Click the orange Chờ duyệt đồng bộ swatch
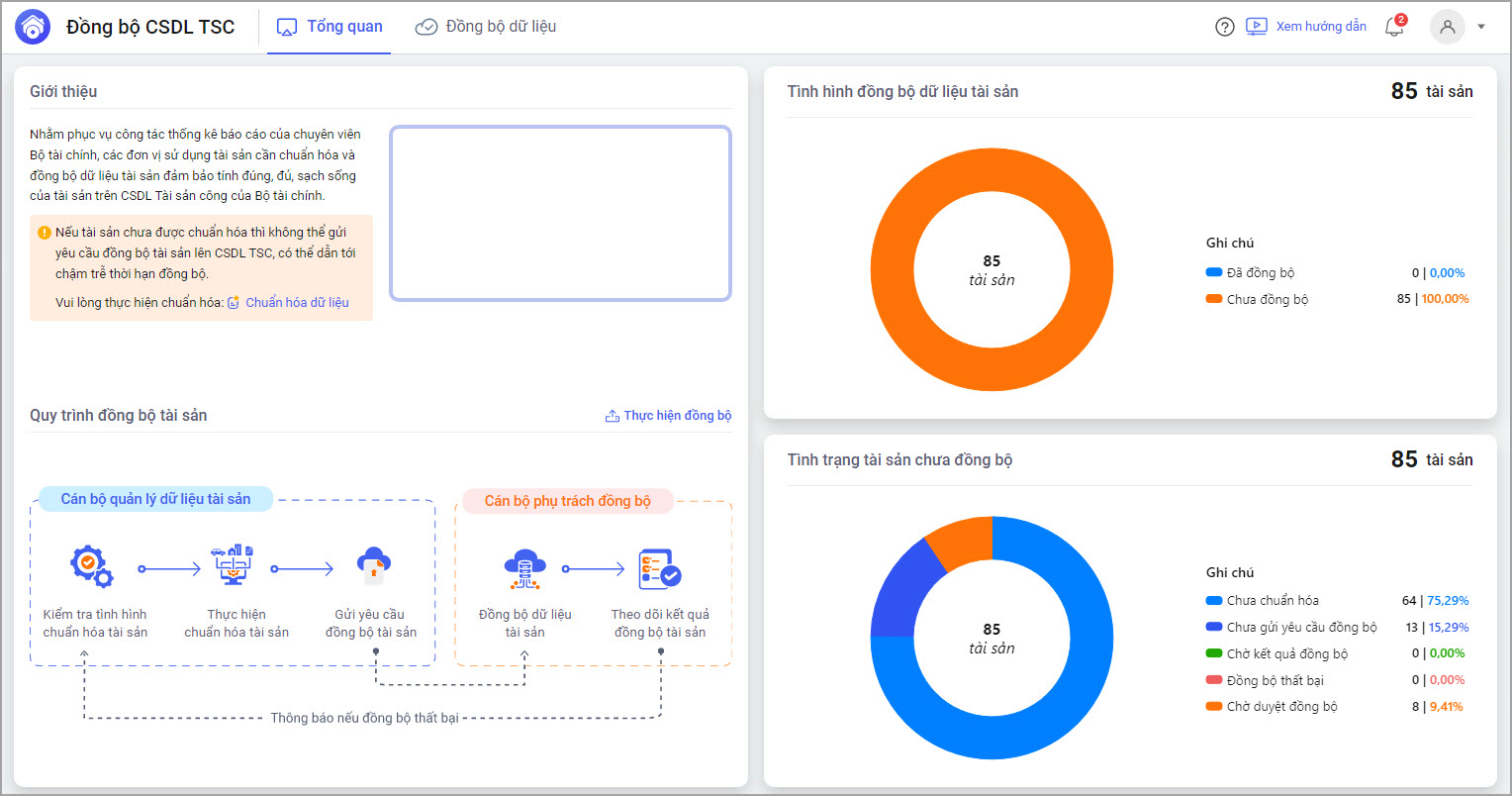The image size is (1512, 796). pyautogui.click(x=1214, y=707)
